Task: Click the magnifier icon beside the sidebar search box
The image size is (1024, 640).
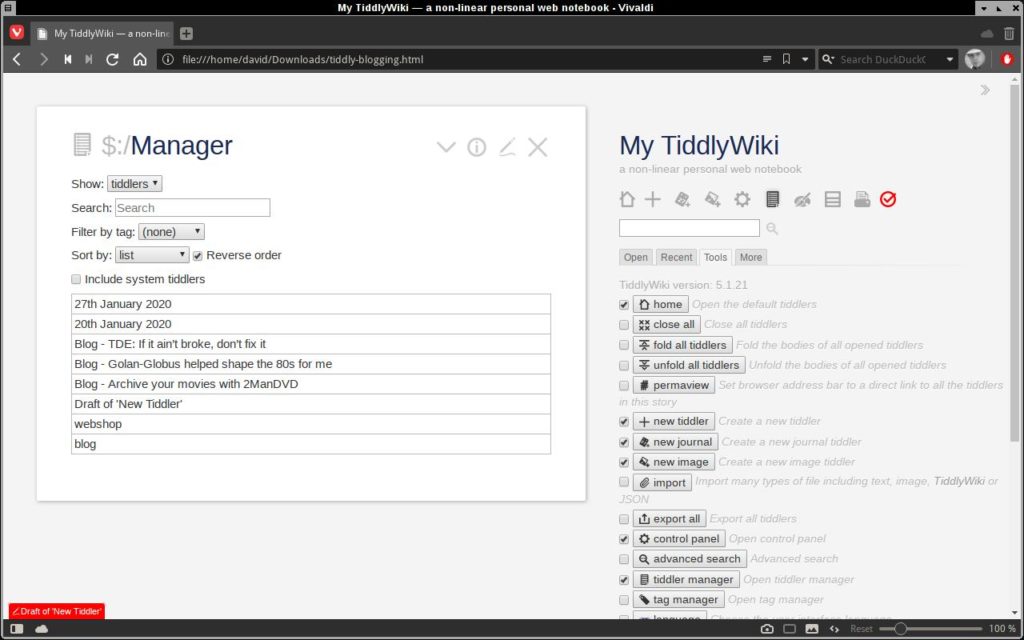Action: click(x=772, y=228)
